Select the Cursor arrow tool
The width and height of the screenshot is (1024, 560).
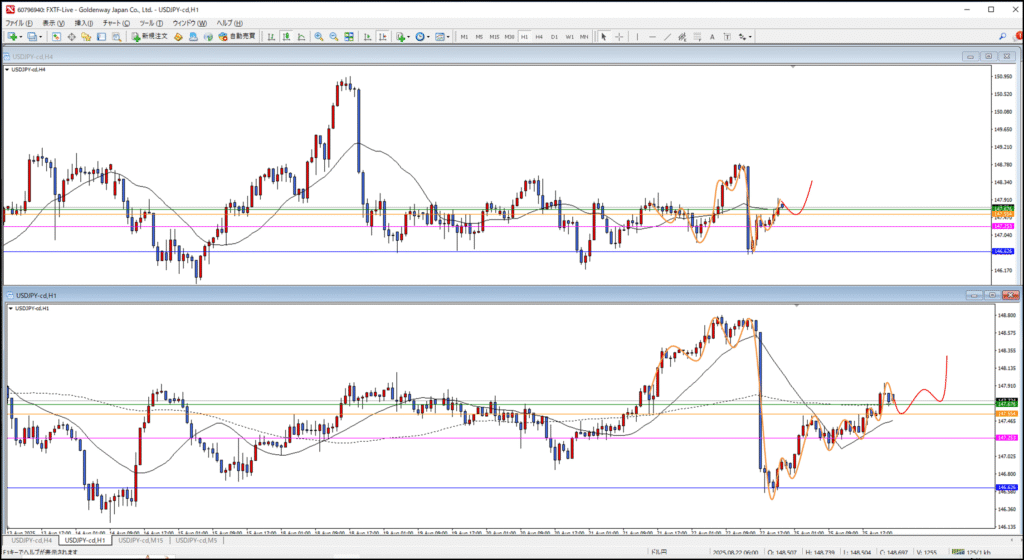click(x=603, y=37)
